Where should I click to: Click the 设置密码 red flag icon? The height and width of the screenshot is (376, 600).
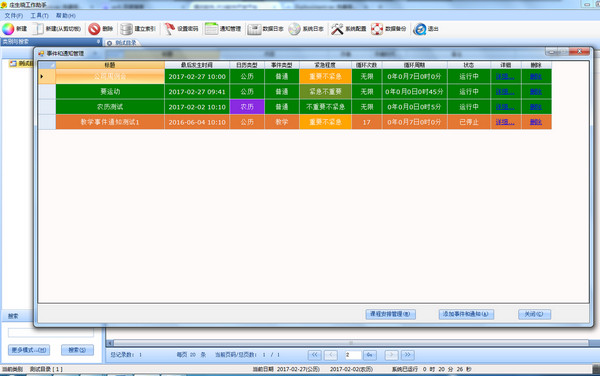click(x=170, y=29)
